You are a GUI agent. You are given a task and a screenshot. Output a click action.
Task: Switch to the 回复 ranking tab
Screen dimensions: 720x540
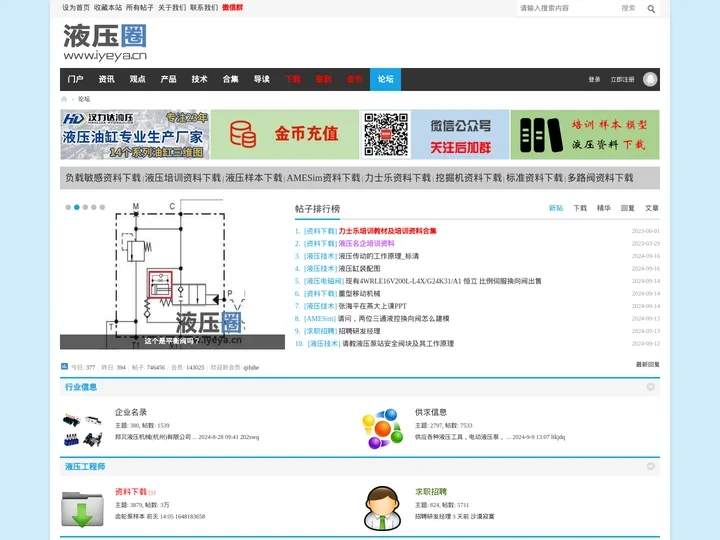628,208
